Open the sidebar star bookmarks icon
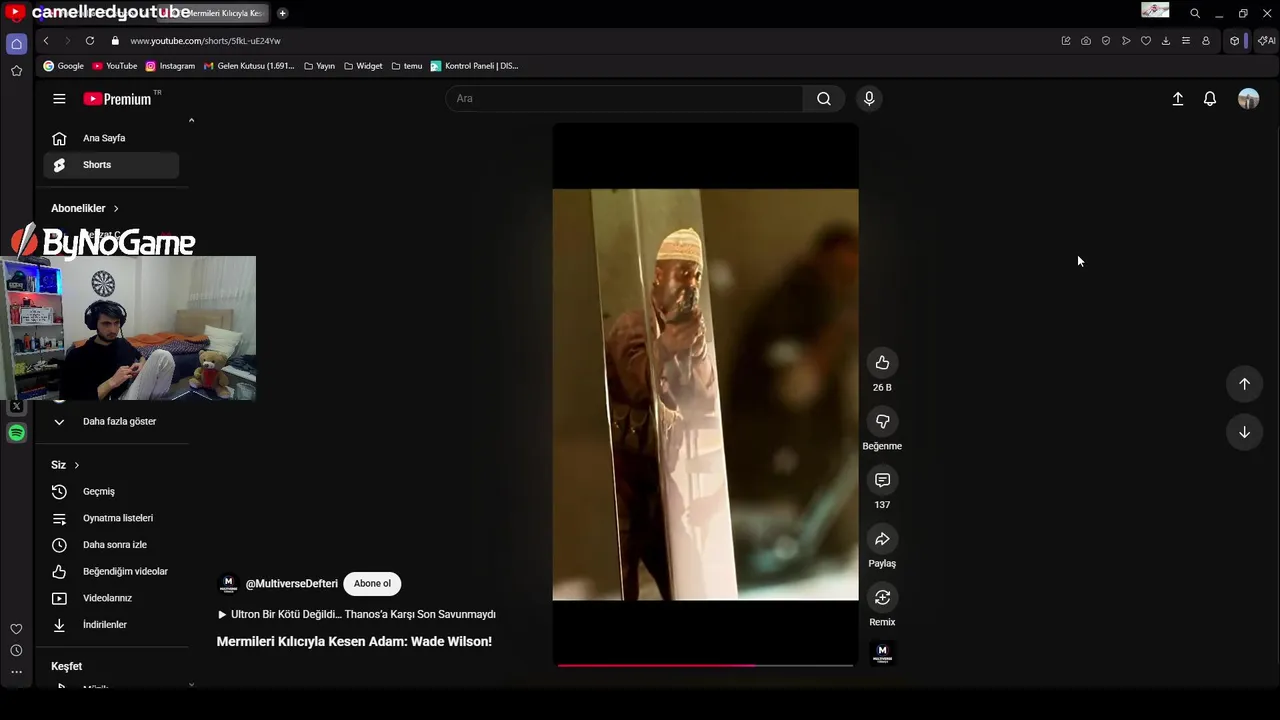This screenshot has height=720, width=1280. 16,71
